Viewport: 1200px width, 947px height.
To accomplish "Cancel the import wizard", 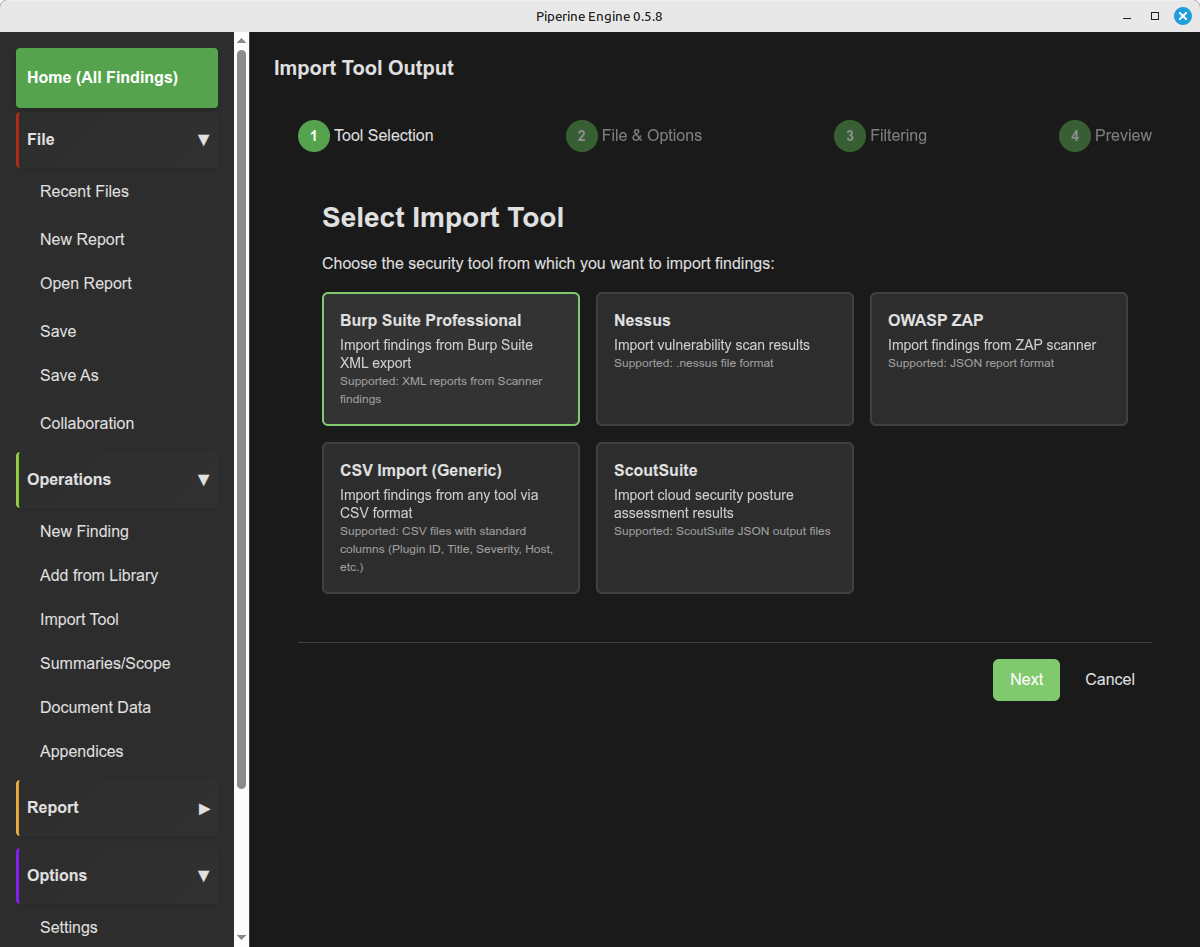I will (x=1109, y=680).
